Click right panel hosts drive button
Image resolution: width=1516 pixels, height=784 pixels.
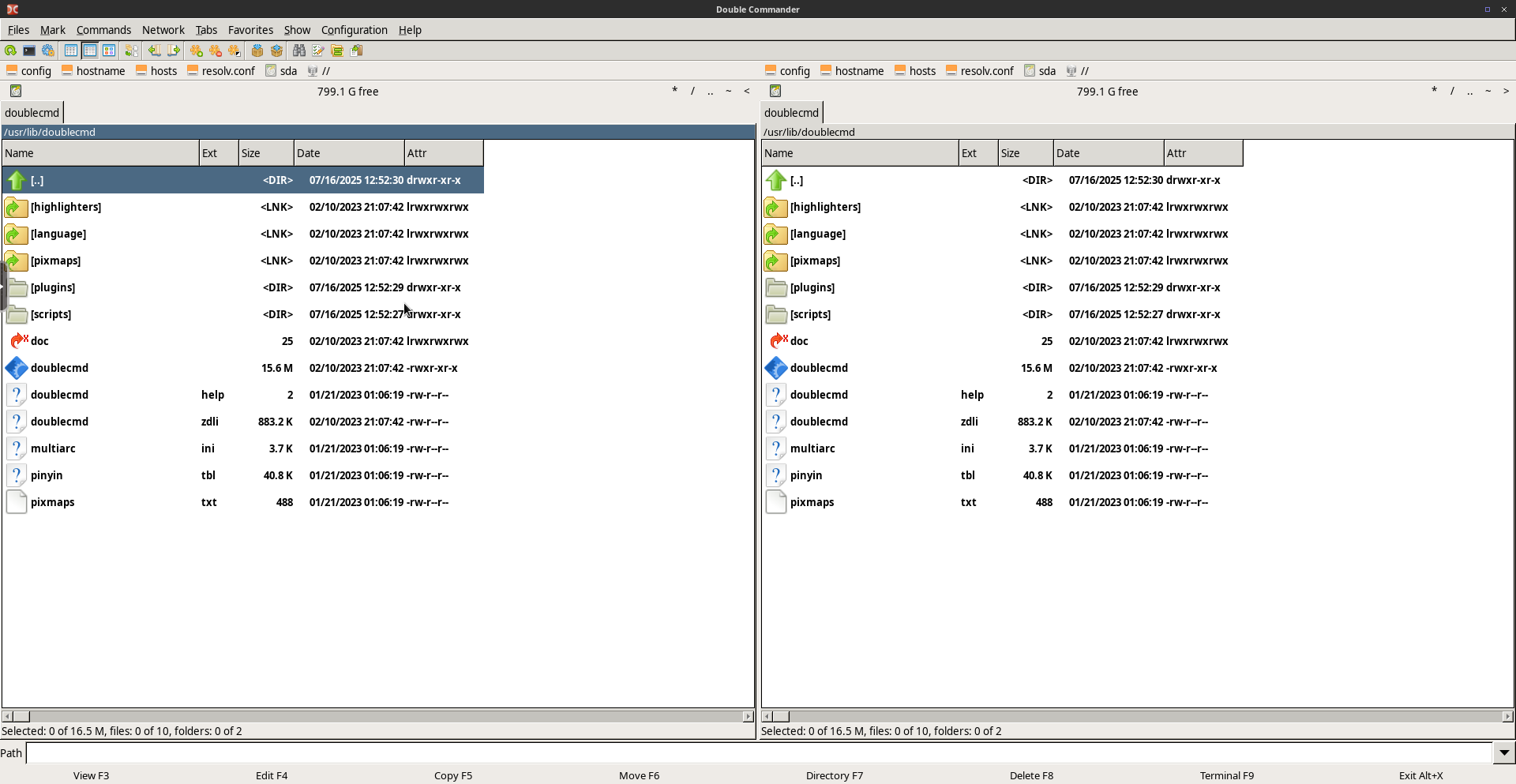pos(915,71)
